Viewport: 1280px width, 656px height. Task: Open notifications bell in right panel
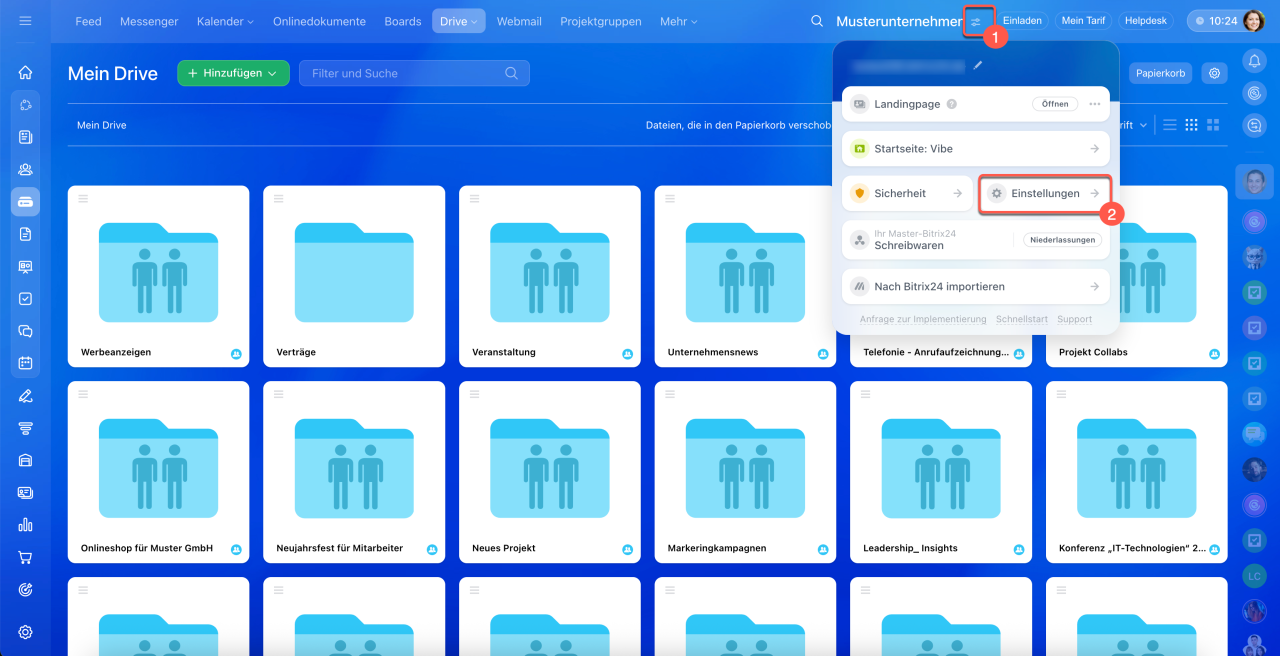point(1254,61)
